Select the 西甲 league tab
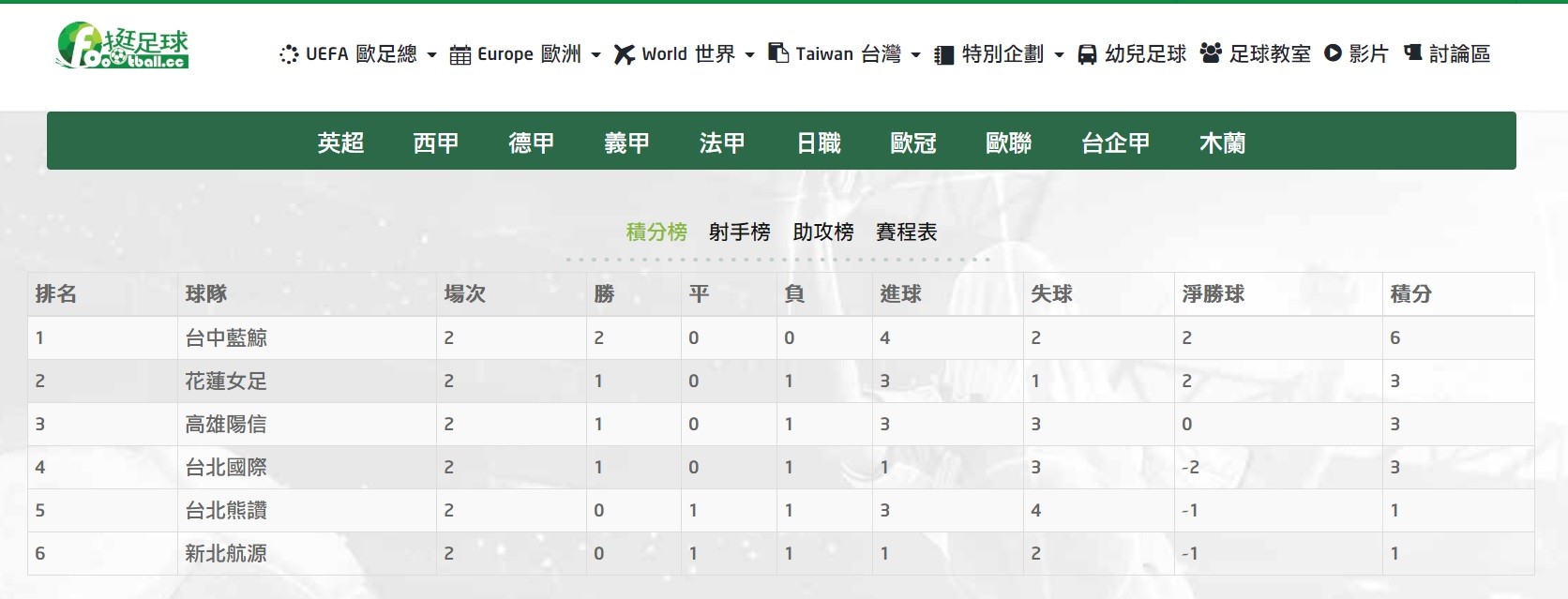Image resolution: width=1568 pixels, height=599 pixels. point(436,142)
